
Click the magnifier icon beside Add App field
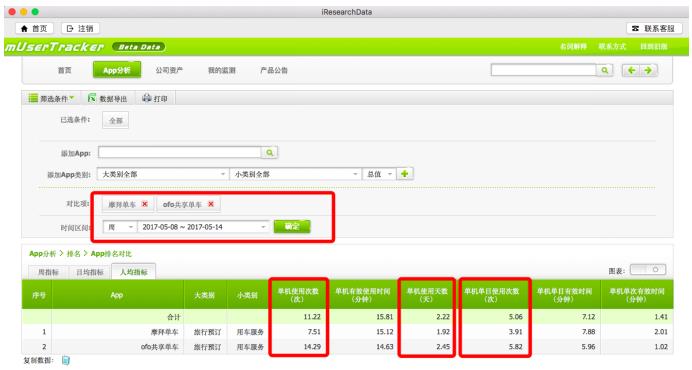point(269,153)
